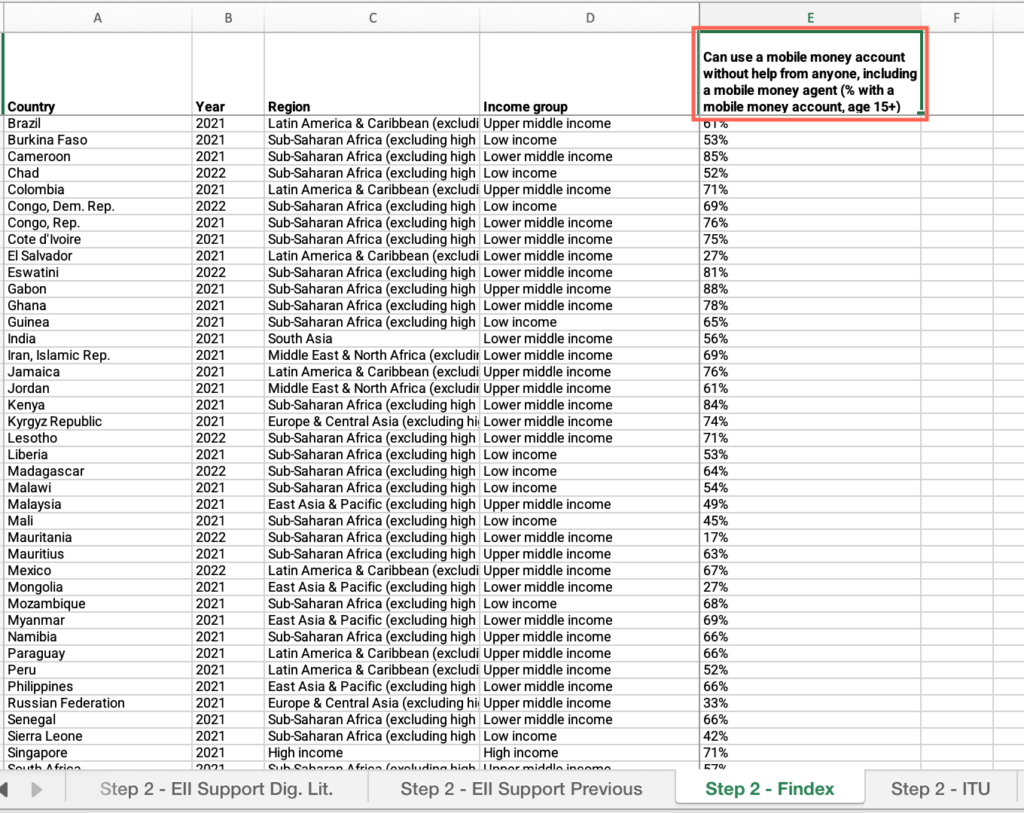Select Mali's 45% value cell
The width and height of the screenshot is (1024, 813).
[x=810, y=520]
